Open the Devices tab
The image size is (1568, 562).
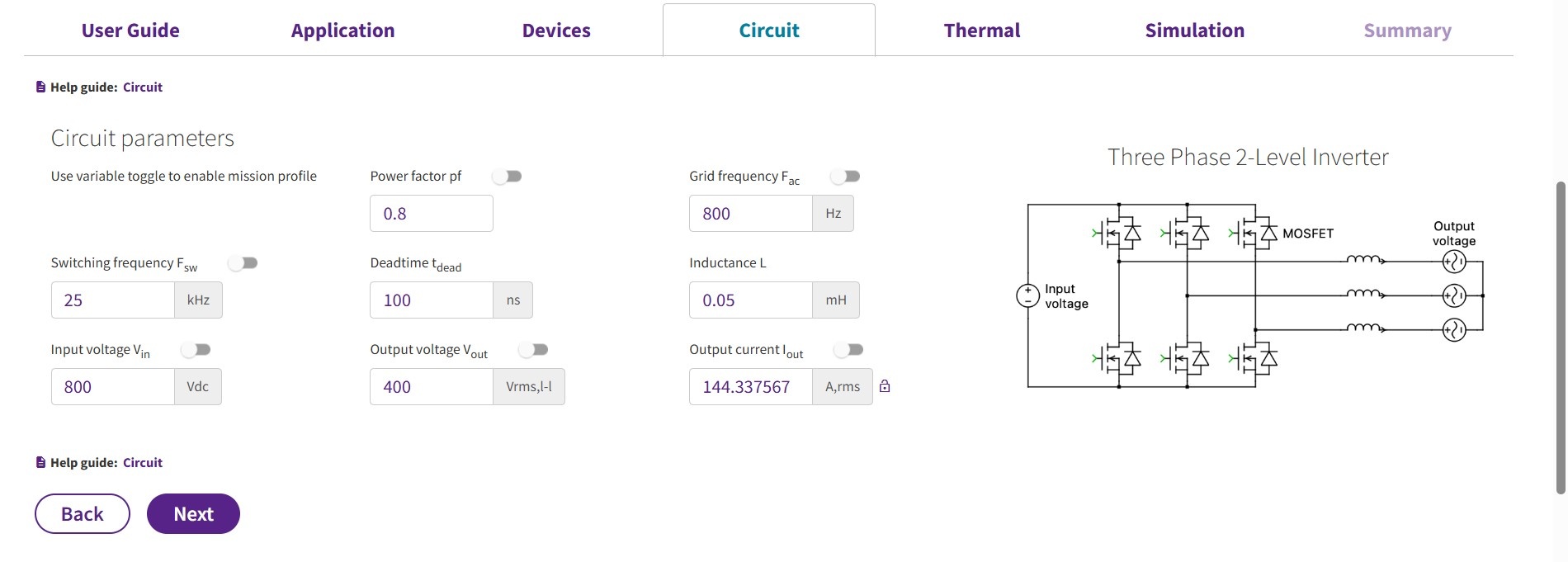556,31
